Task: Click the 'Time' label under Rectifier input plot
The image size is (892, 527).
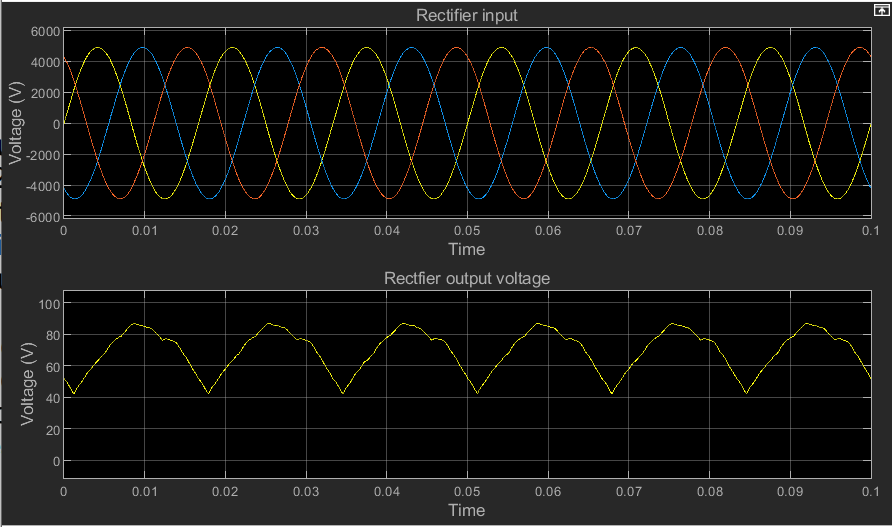Action: click(466, 249)
